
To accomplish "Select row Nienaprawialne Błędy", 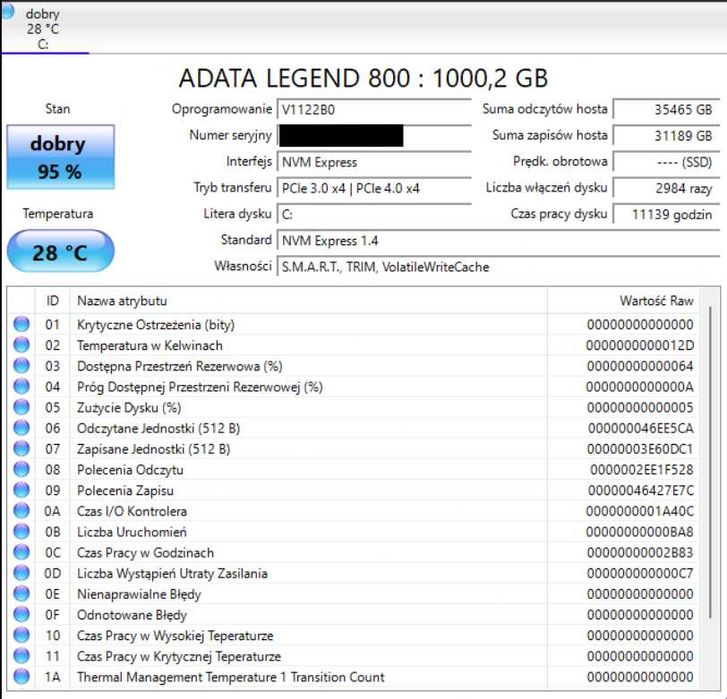I will tap(353, 594).
